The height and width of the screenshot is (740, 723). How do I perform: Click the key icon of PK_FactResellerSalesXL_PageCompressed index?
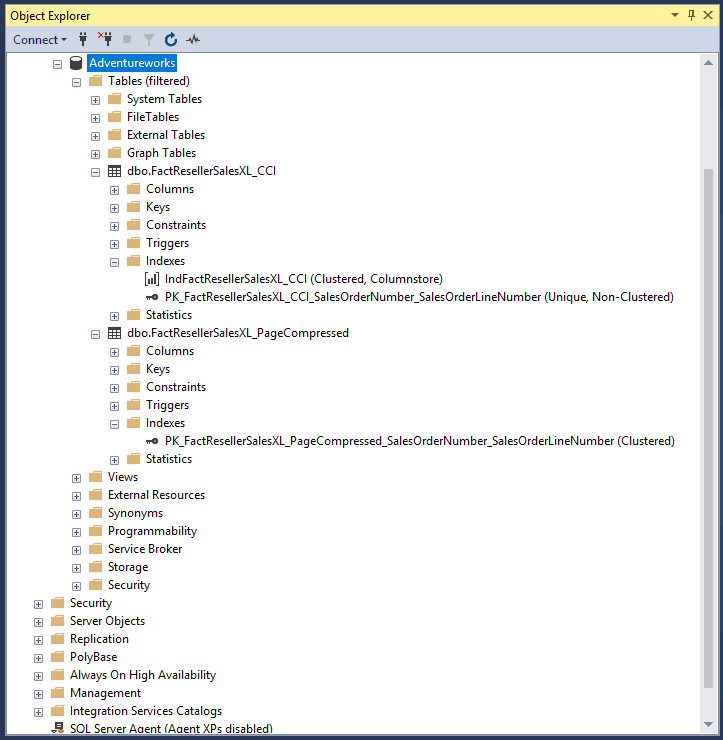pos(152,441)
